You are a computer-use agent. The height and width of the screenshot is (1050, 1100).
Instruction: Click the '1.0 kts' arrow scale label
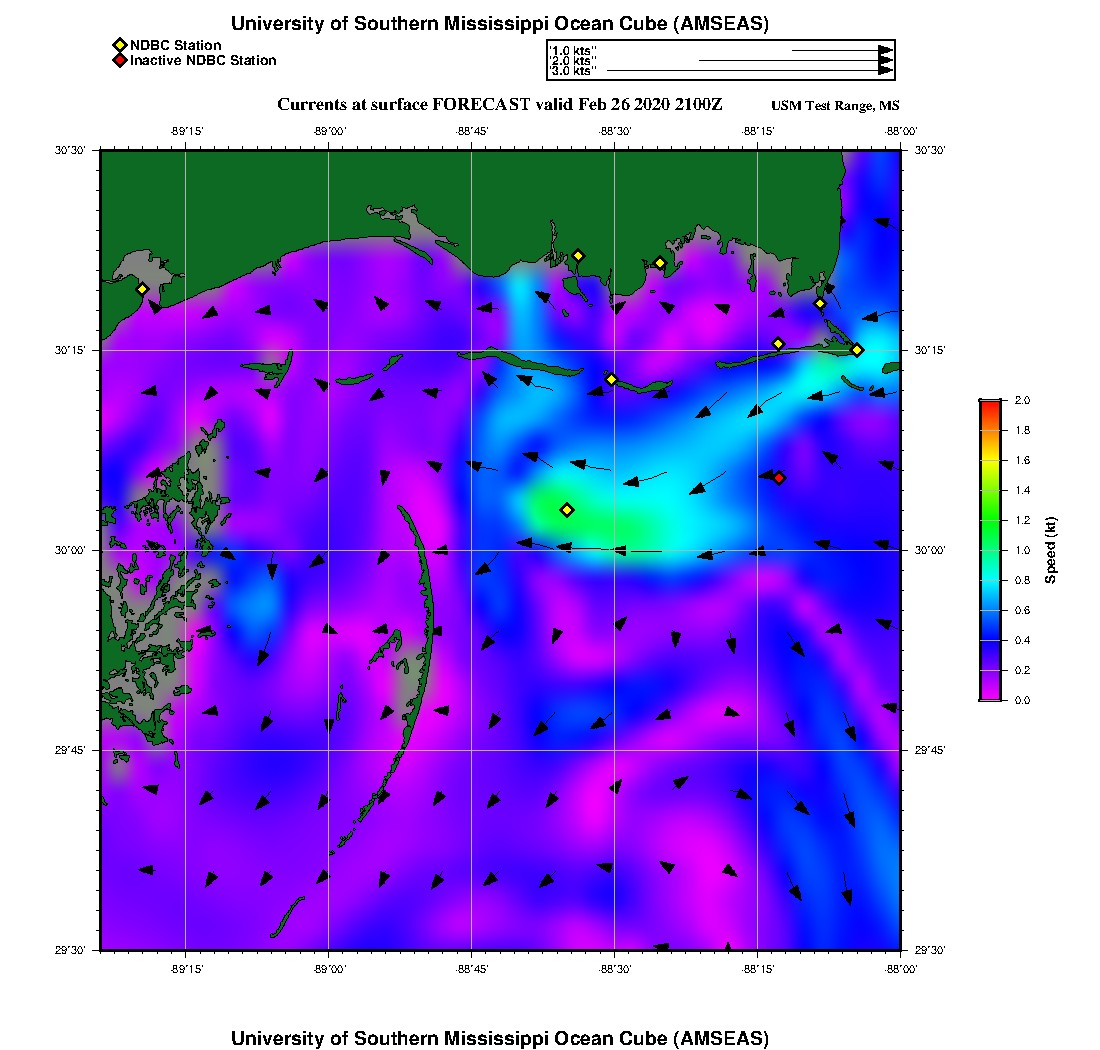point(572,51)
